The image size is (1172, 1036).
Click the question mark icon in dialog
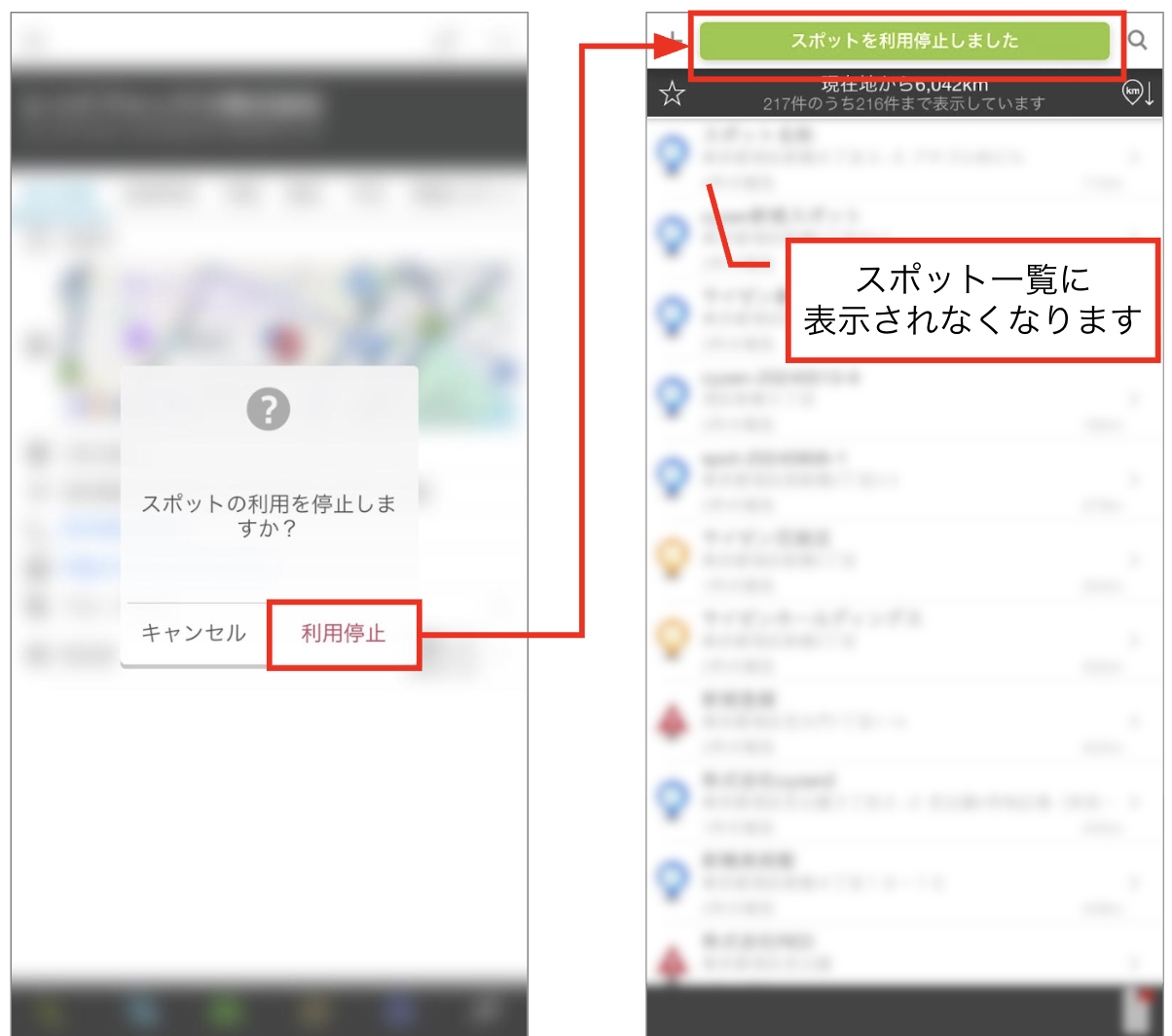pos(269,410)
